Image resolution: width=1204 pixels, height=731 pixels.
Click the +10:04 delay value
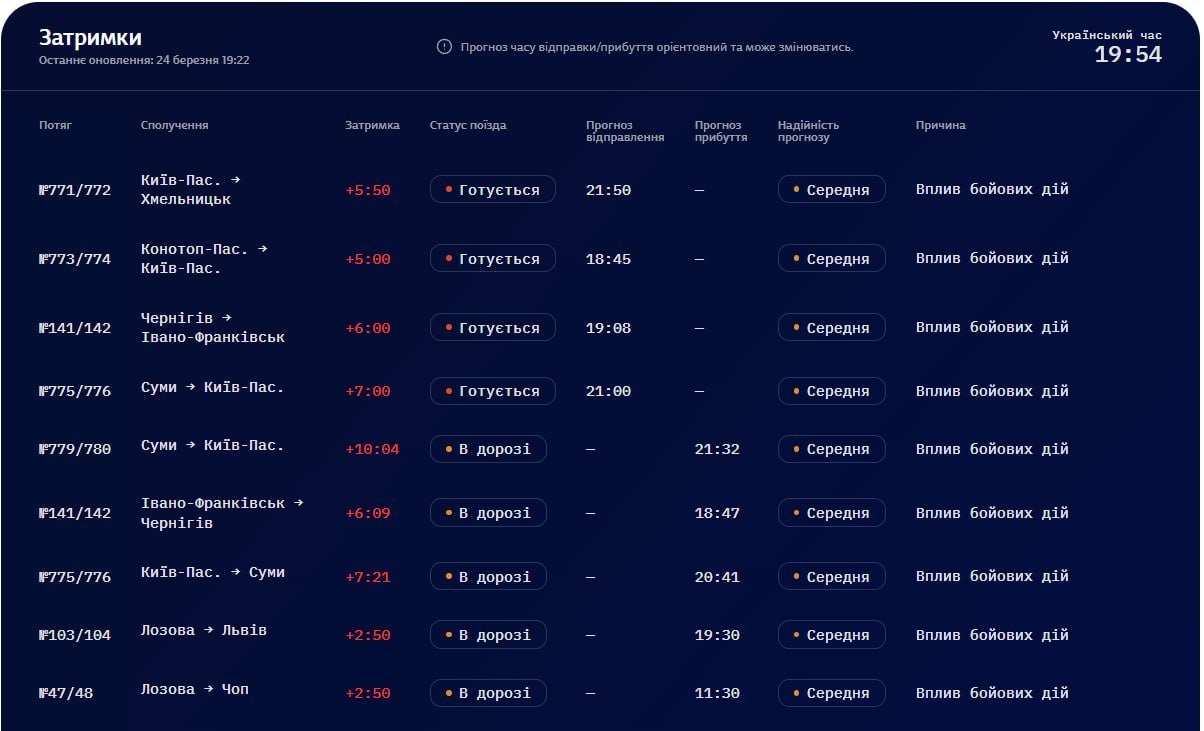372,449
